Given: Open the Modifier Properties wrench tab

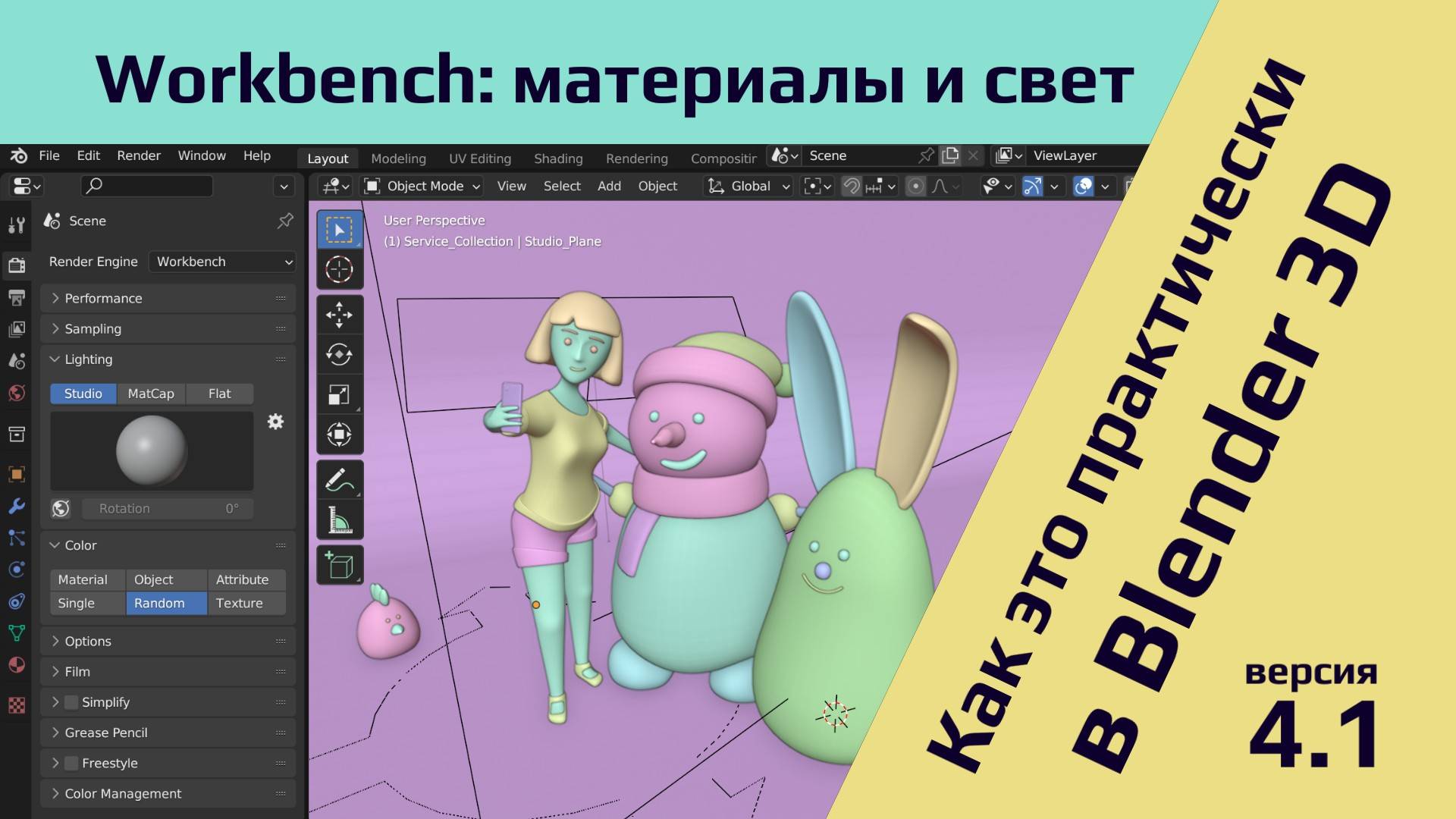Looking at the screenshot, I should (x=16, y=507).
